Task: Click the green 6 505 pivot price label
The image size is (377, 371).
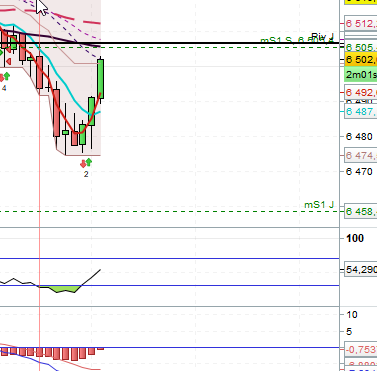Action: pos(361,47)
